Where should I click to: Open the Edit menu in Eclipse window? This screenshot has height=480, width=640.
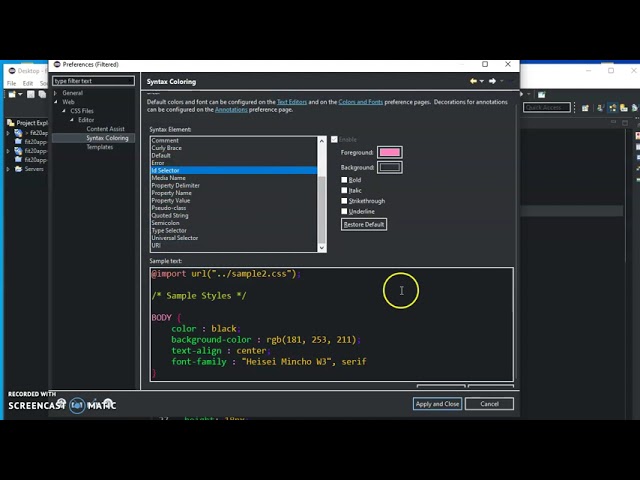28,83
